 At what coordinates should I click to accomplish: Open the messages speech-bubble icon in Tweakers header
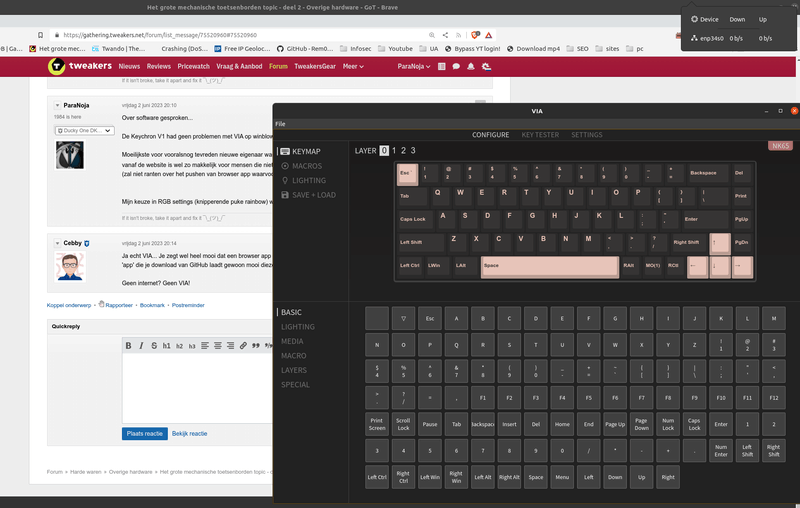click(456, 66)
